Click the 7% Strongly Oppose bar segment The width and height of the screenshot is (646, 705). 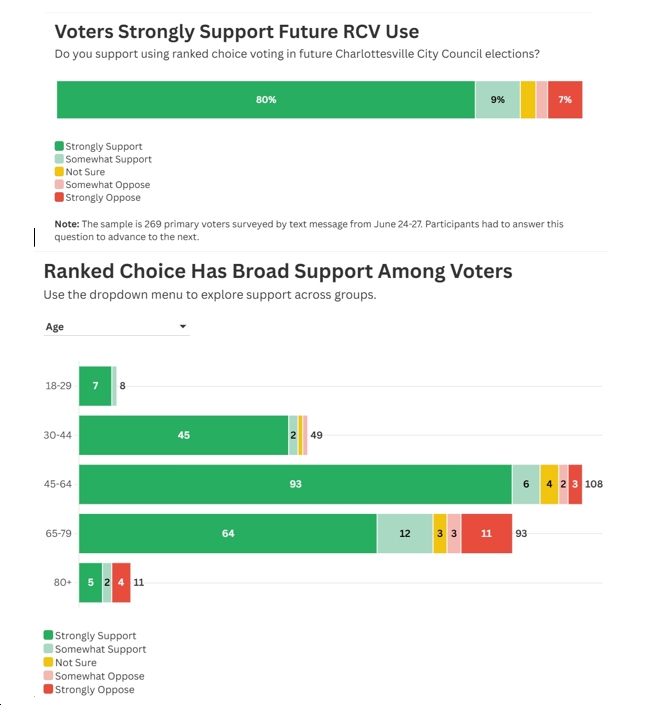click(x=565, y=100)
